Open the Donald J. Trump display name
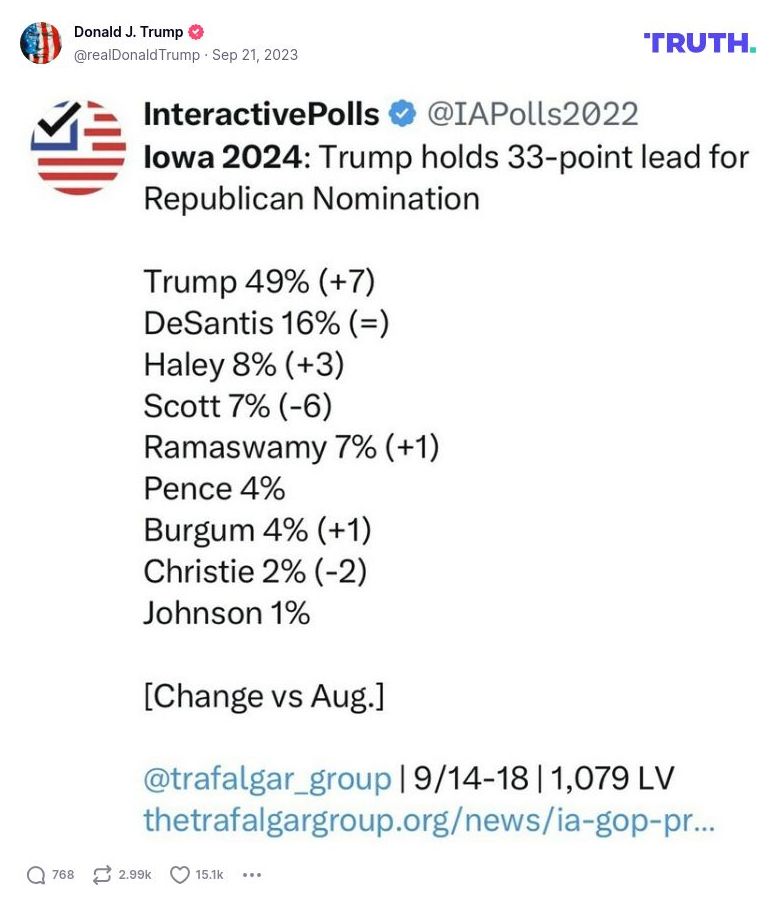This screenshot has width=777, height=905. pos(128,32)
